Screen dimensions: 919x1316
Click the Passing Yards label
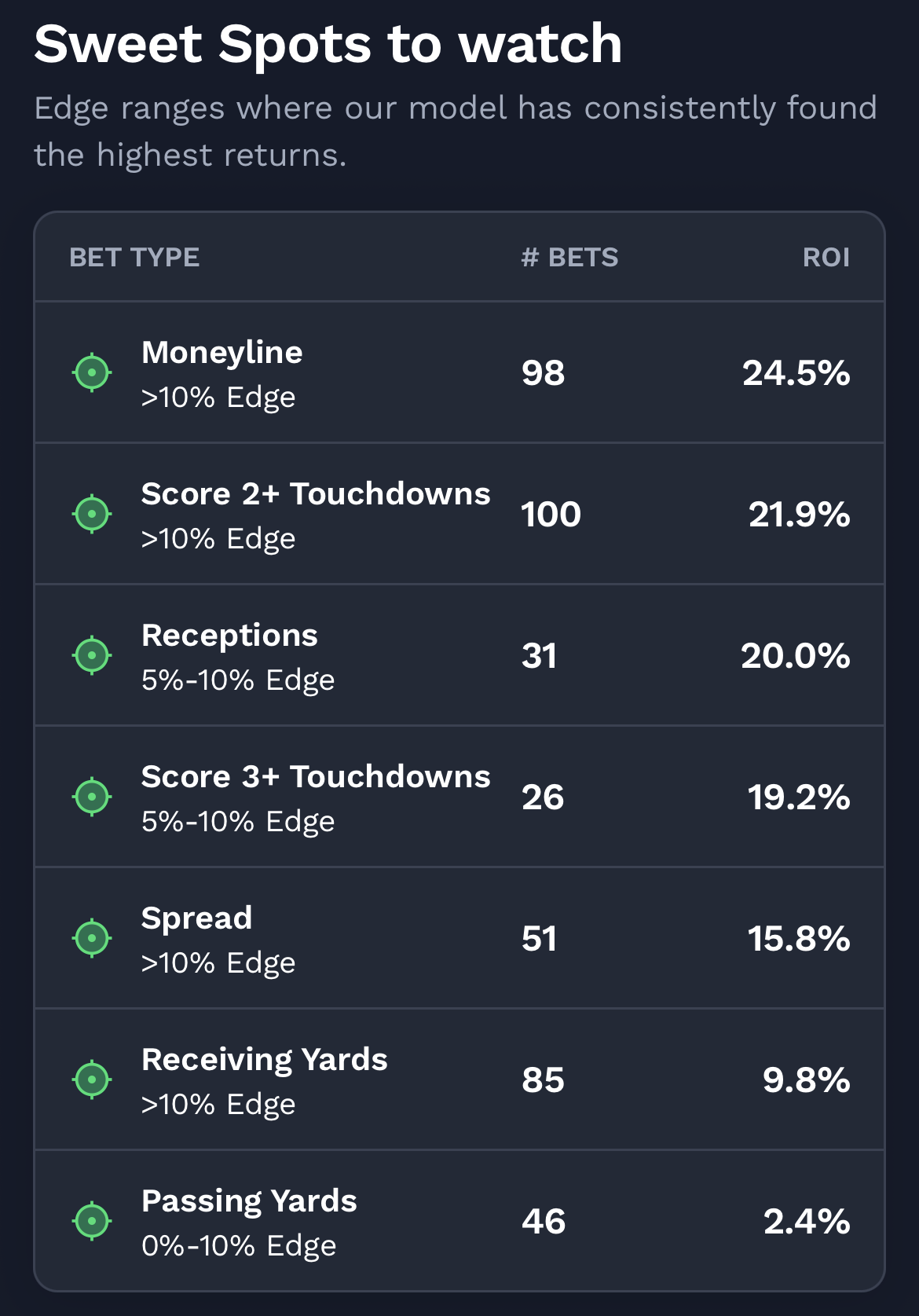pyautogui.click(x=249, y=1201)
